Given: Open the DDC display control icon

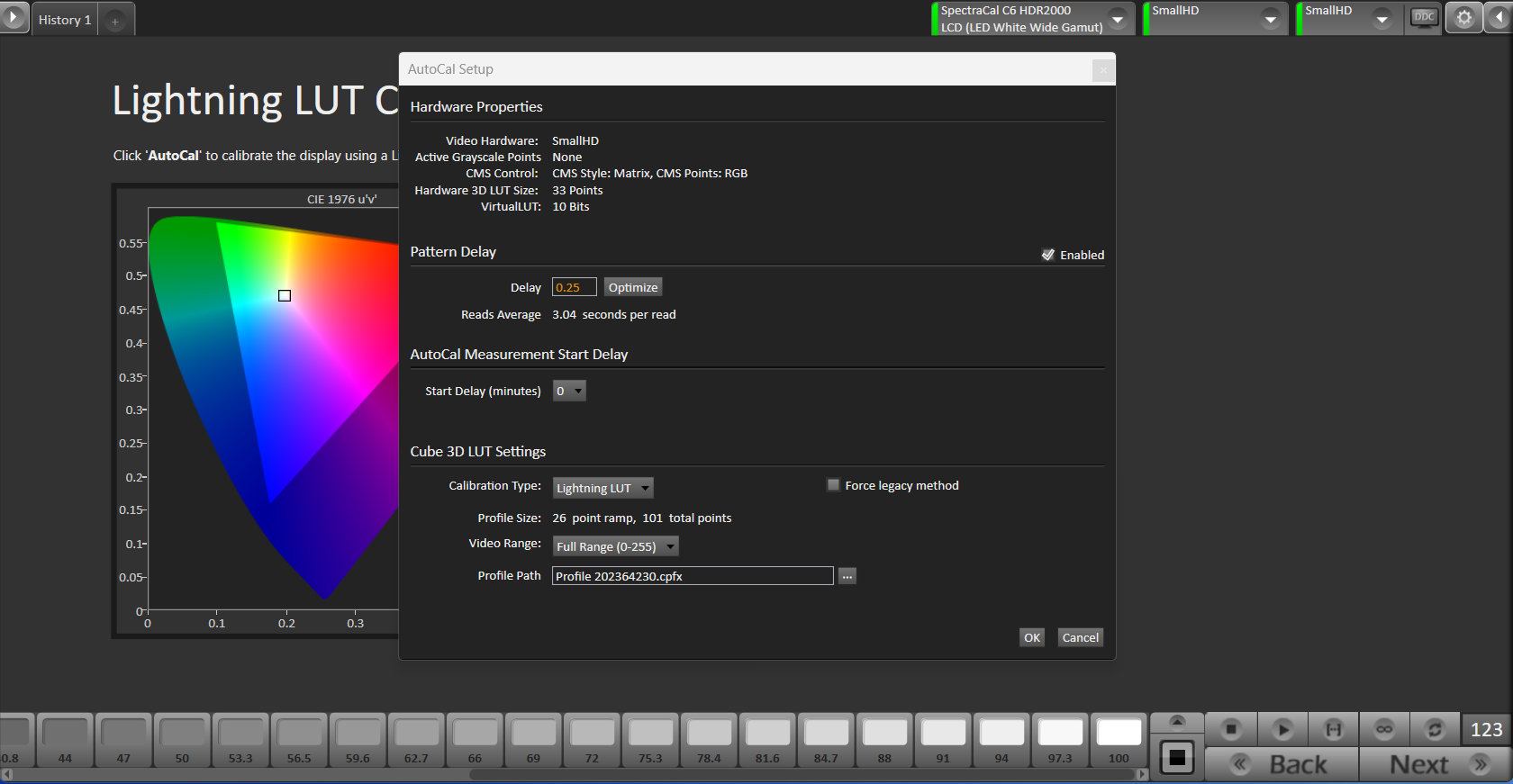Looking at the screenshot, I should [1424, 17].
